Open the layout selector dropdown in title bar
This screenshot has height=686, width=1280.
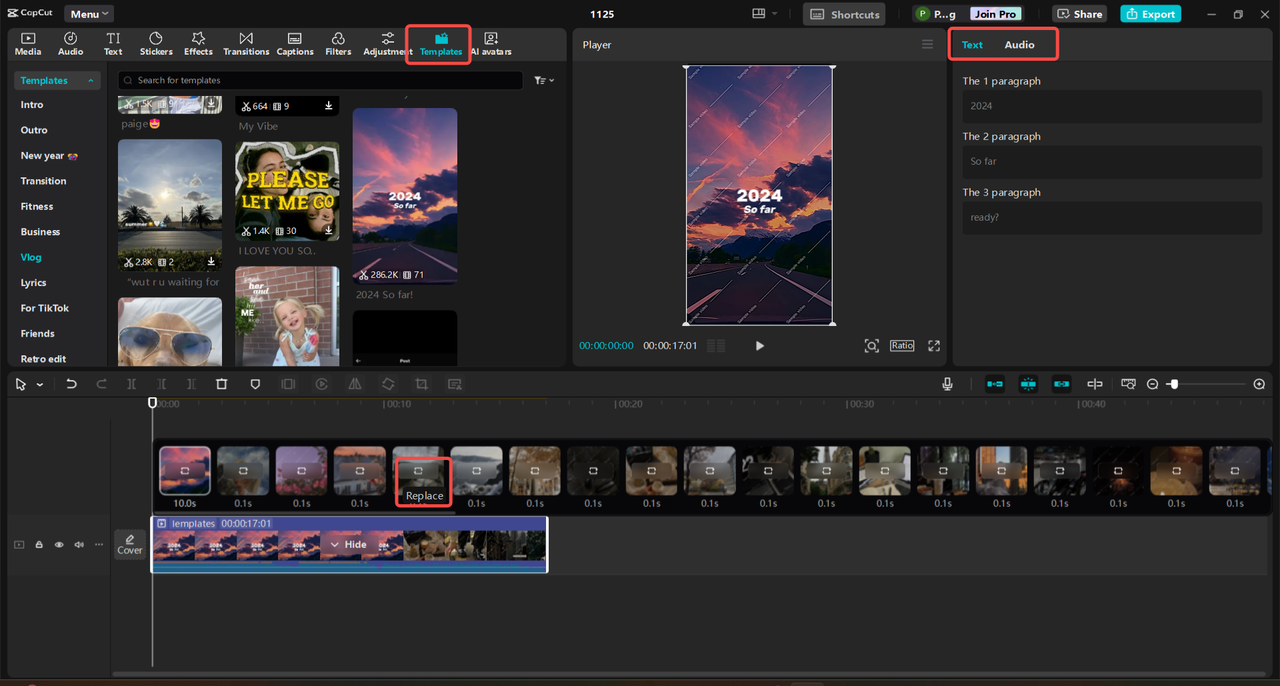click(765, 14)
